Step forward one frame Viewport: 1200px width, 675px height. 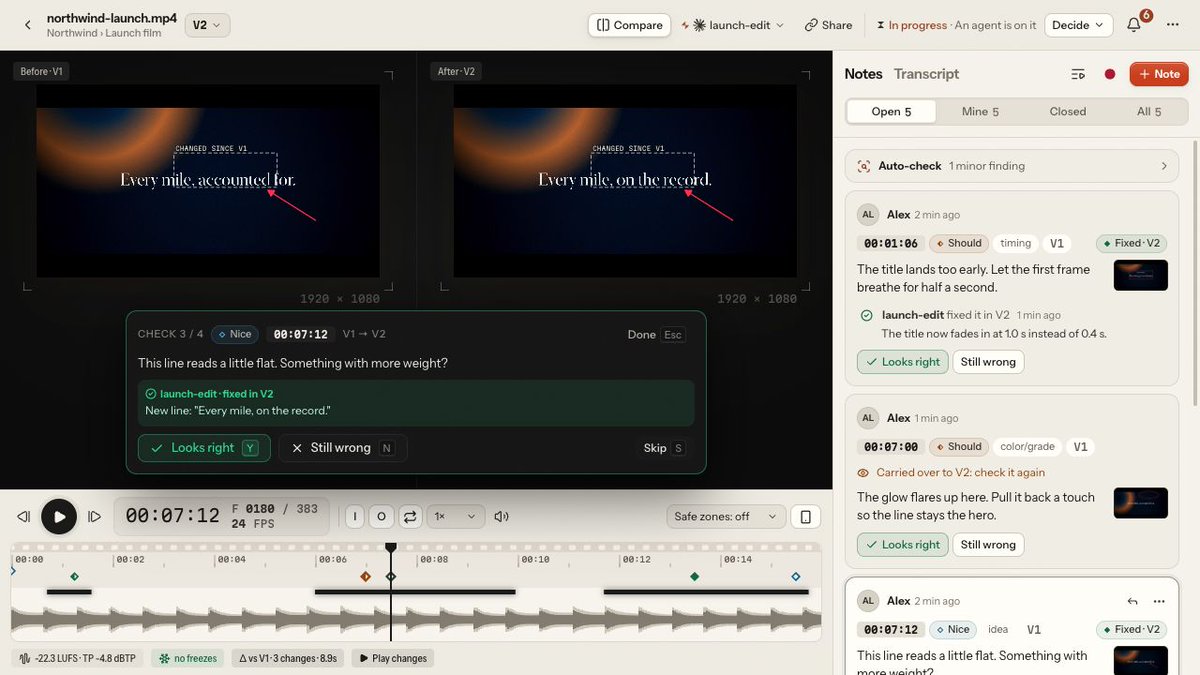coord(95,517)
